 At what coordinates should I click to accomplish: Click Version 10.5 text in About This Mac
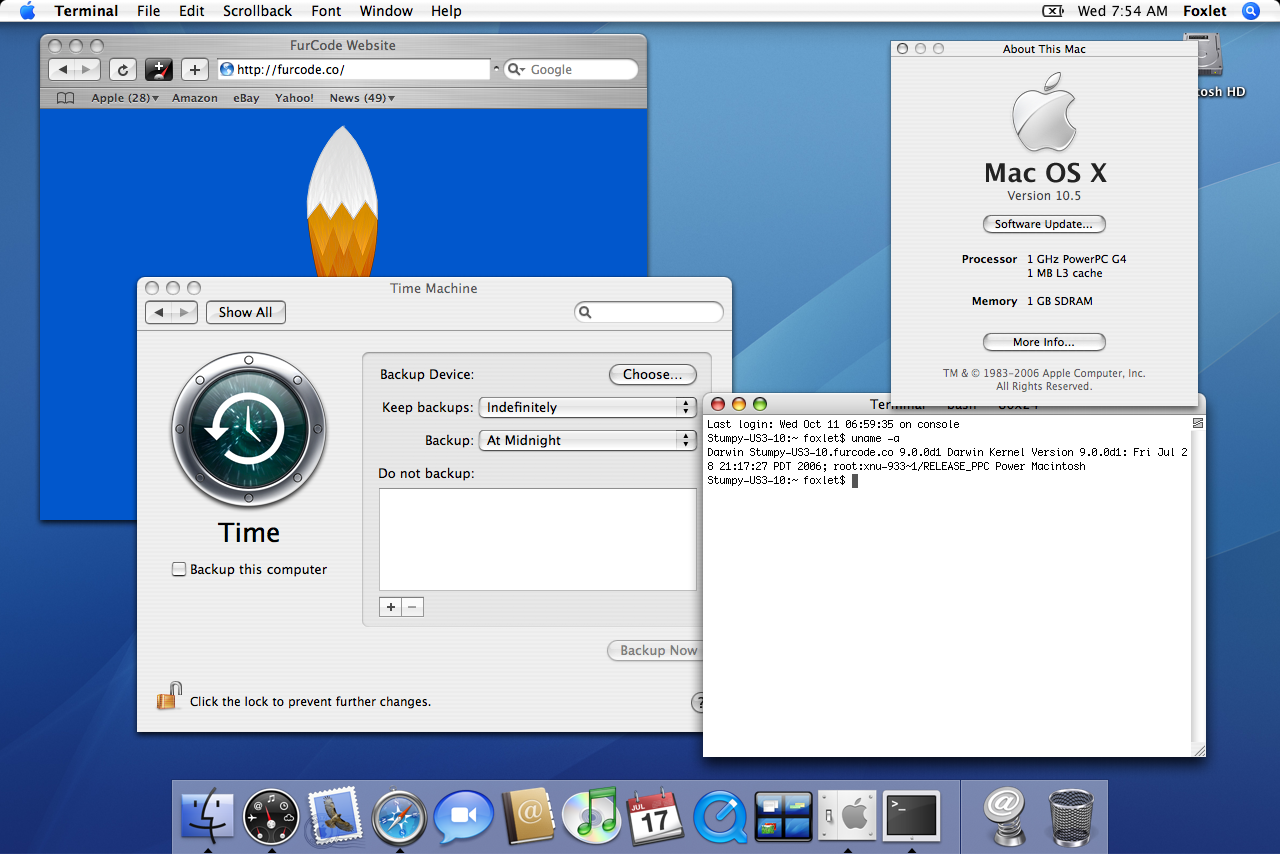tap(1044, 195)
